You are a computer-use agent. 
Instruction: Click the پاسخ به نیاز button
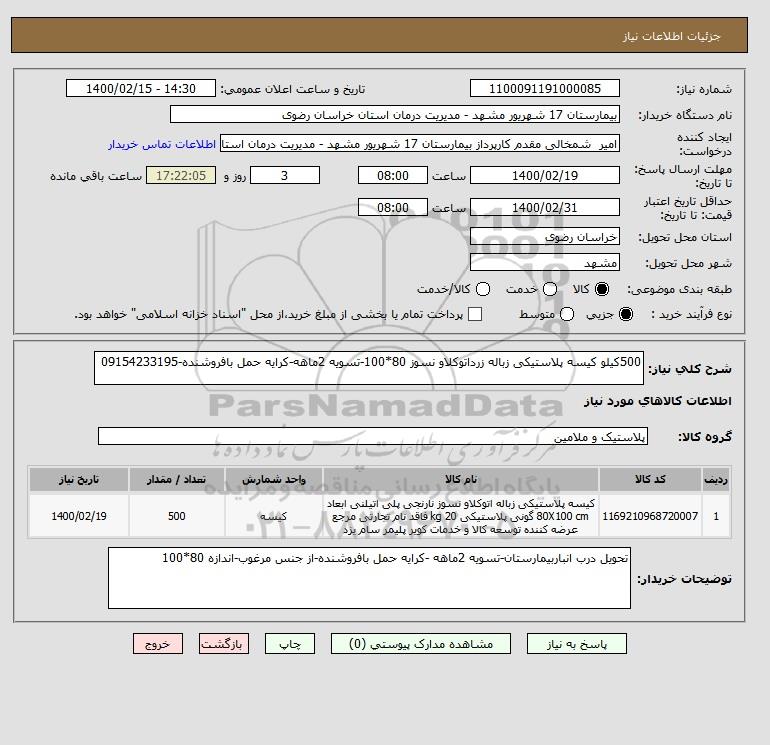(577, 644)
